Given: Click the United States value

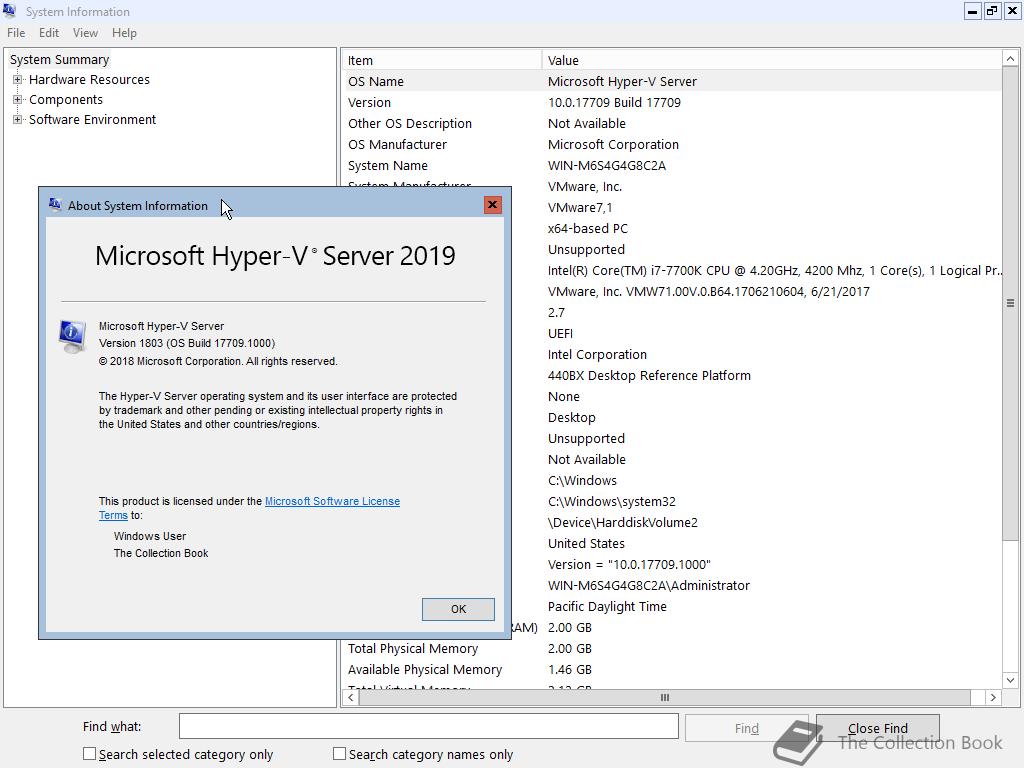Looking at the screenshot, I should tap(586, 543).
